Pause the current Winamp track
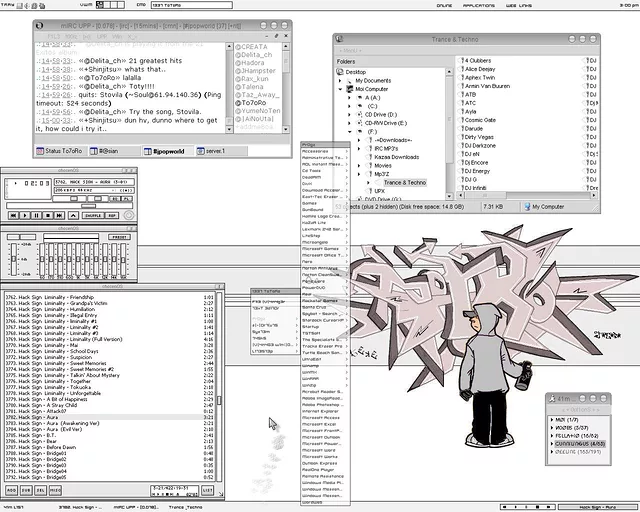640x512 pixels. [37, 215]
